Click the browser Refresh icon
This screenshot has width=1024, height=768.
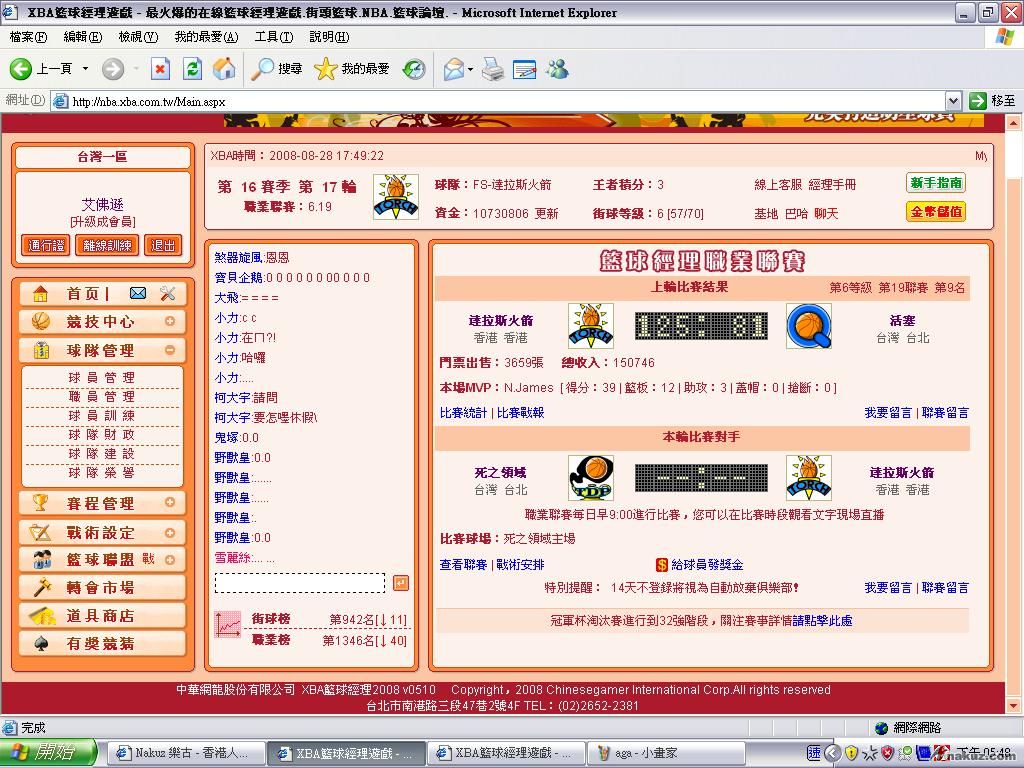point(193,69)
